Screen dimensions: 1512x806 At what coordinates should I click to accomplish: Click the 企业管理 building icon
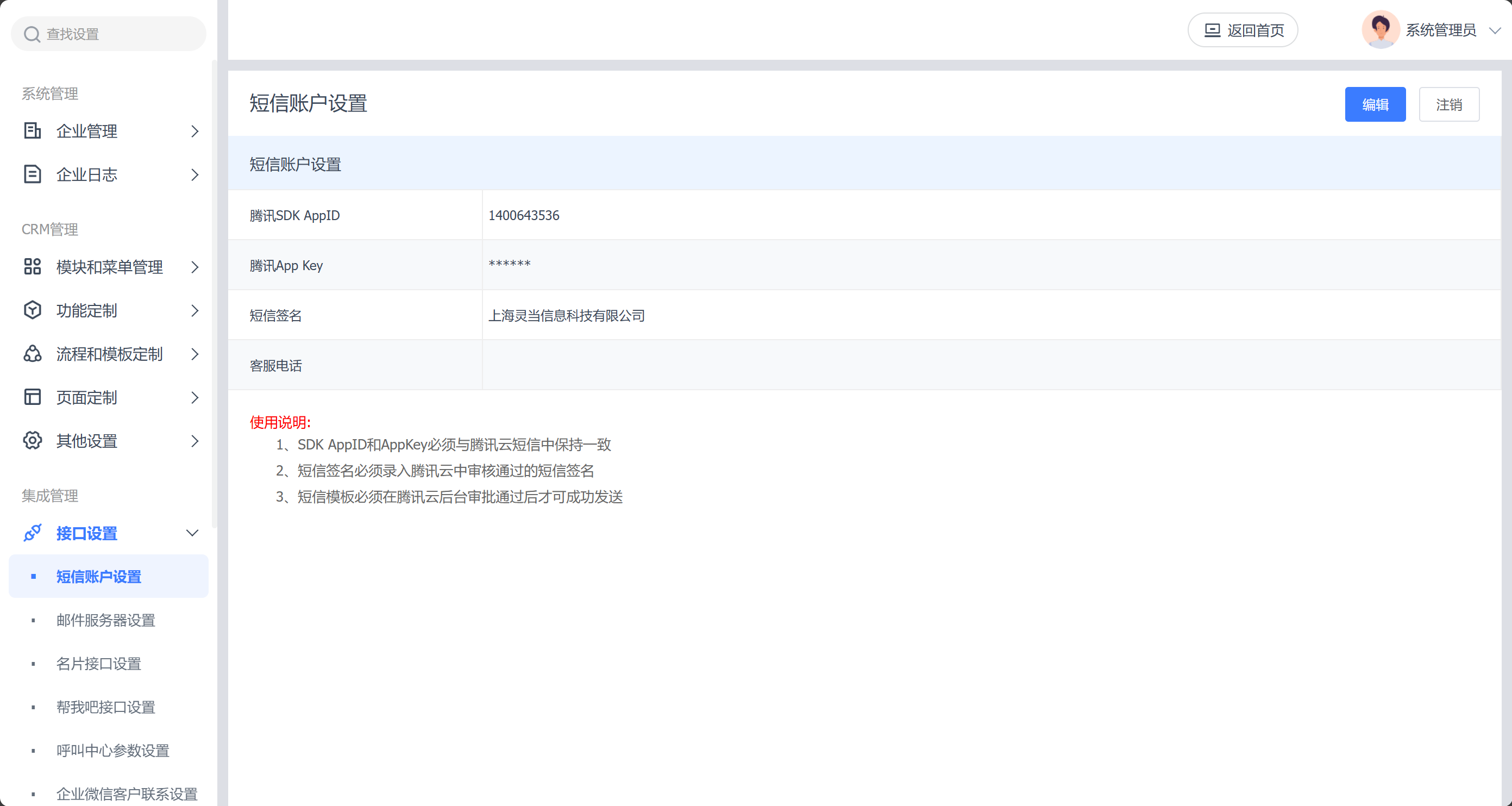coord(32,130)
